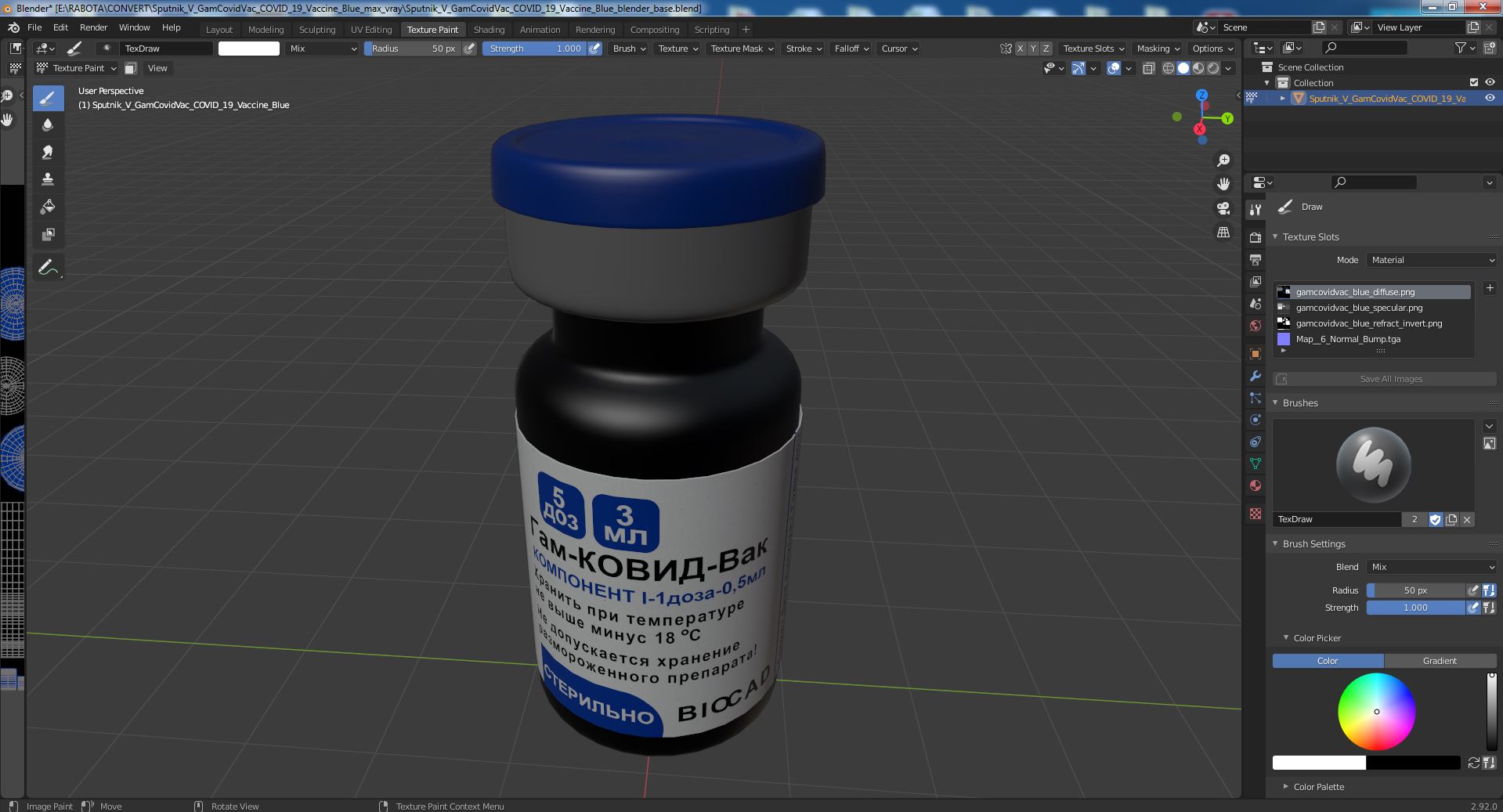Click the TexDraw brush name field
This screenshot has height=812, width=1503.
tap(1337, 519)
